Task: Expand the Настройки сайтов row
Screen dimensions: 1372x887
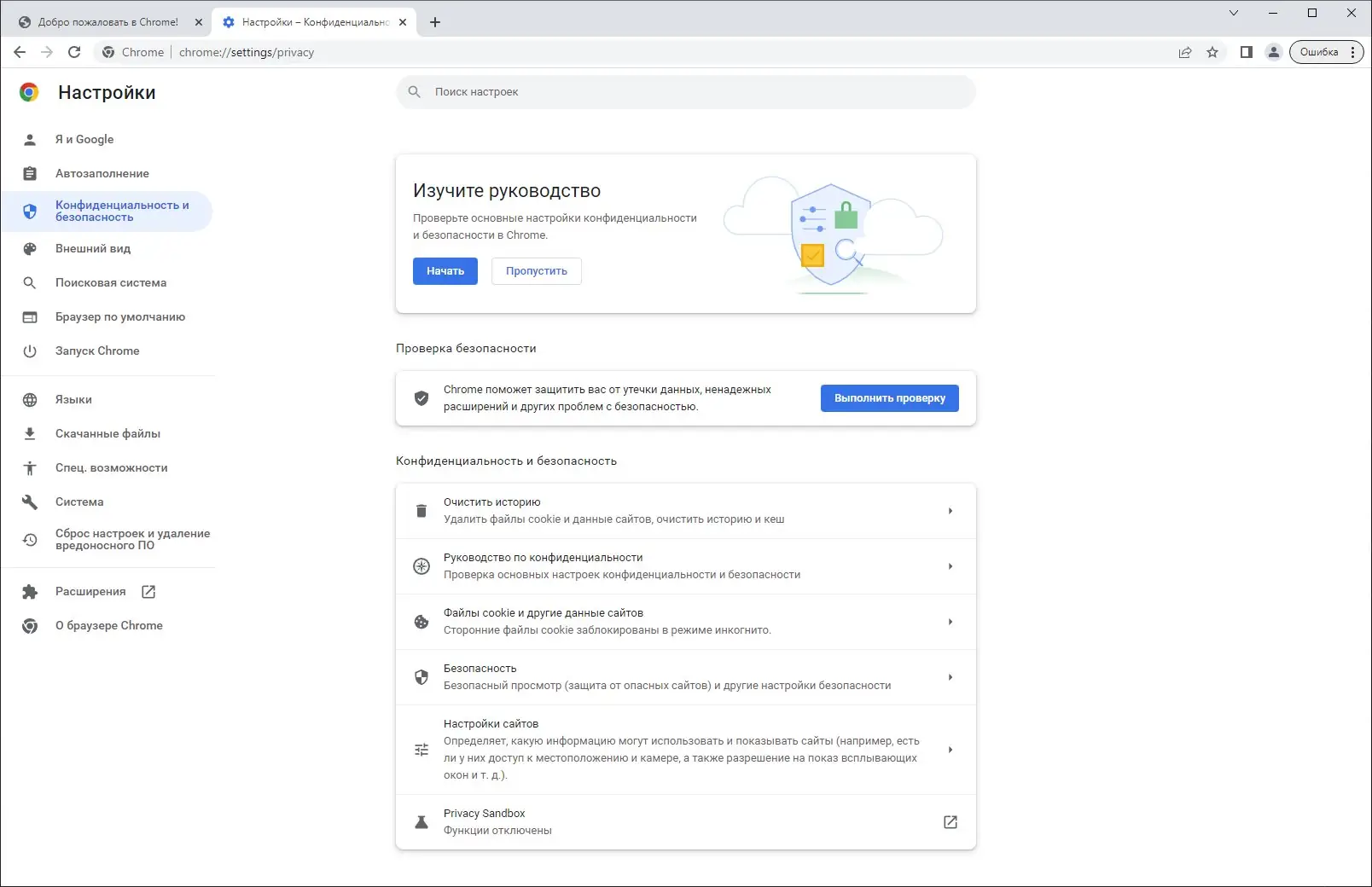Action: [951, 750]
